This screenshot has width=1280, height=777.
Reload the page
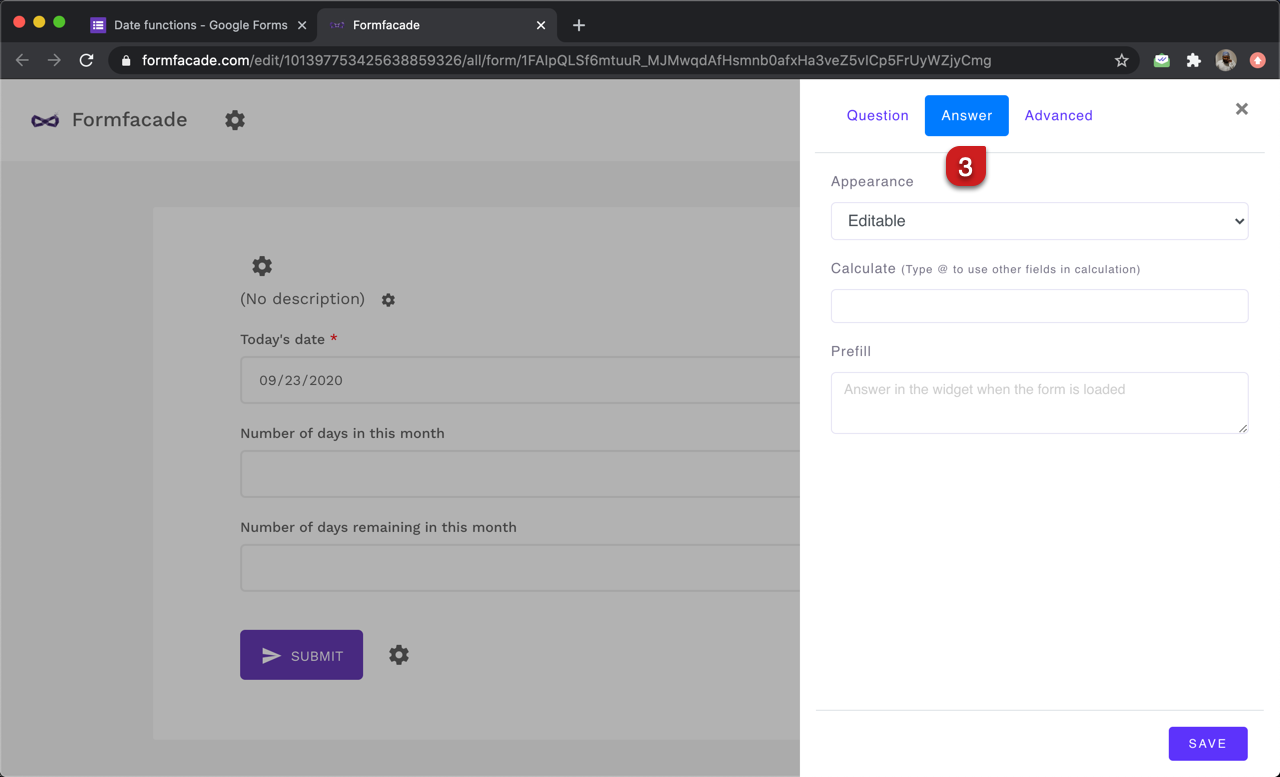(x=87, y=61)
